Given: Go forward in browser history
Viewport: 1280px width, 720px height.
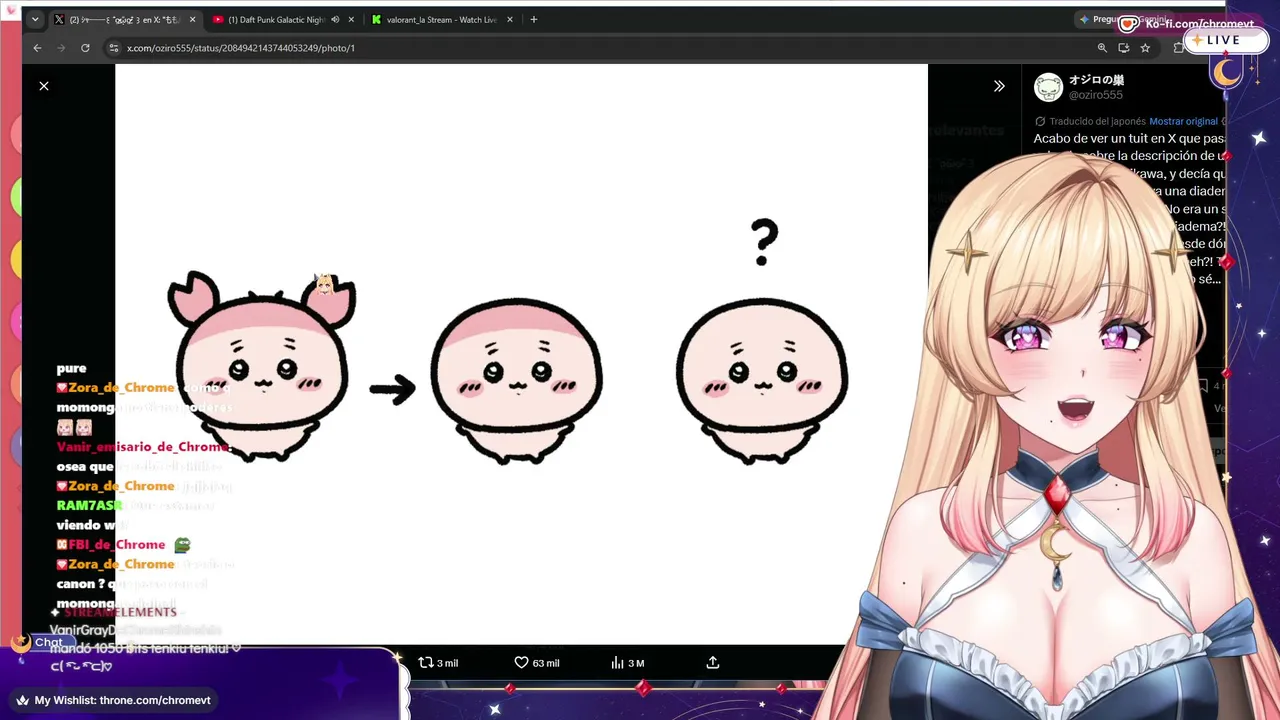Looking at the screenshot, I should tap(61, 48).
